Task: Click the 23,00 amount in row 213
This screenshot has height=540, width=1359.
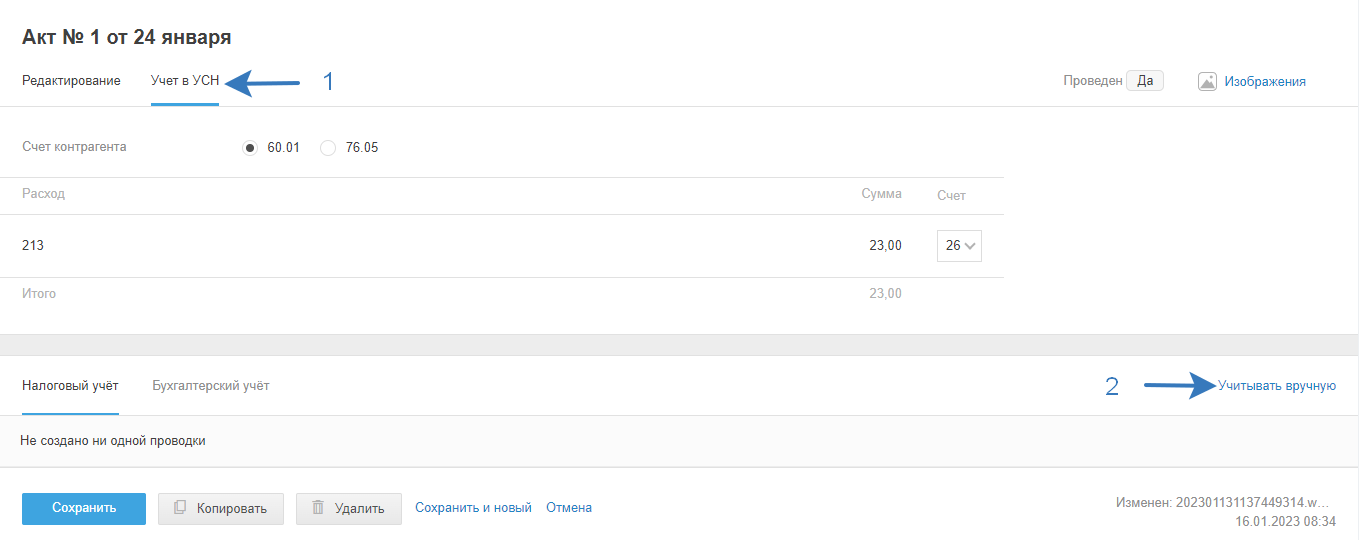Action: [885, 246]
